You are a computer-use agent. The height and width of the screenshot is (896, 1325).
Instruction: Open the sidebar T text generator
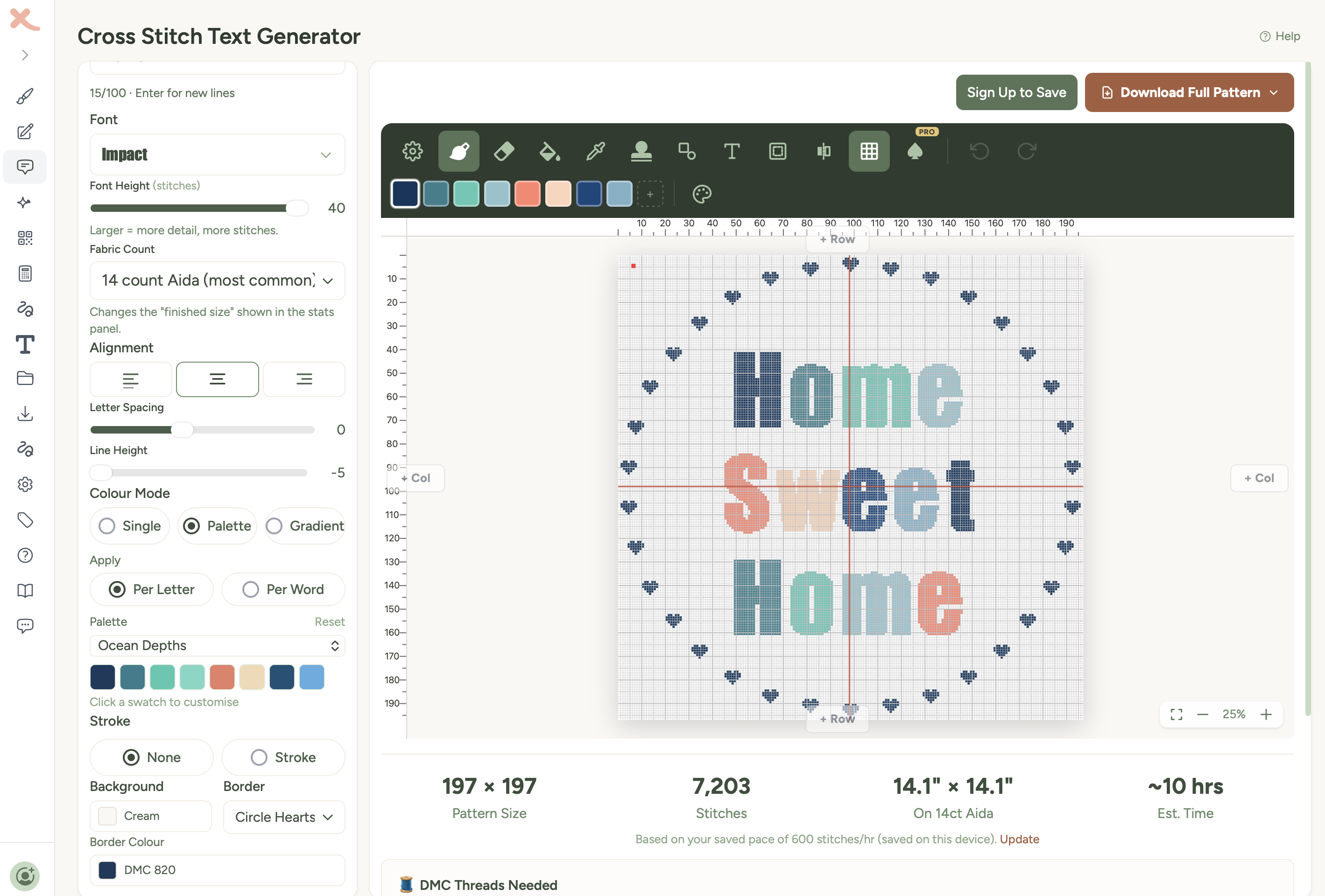(x=25, y=343)
